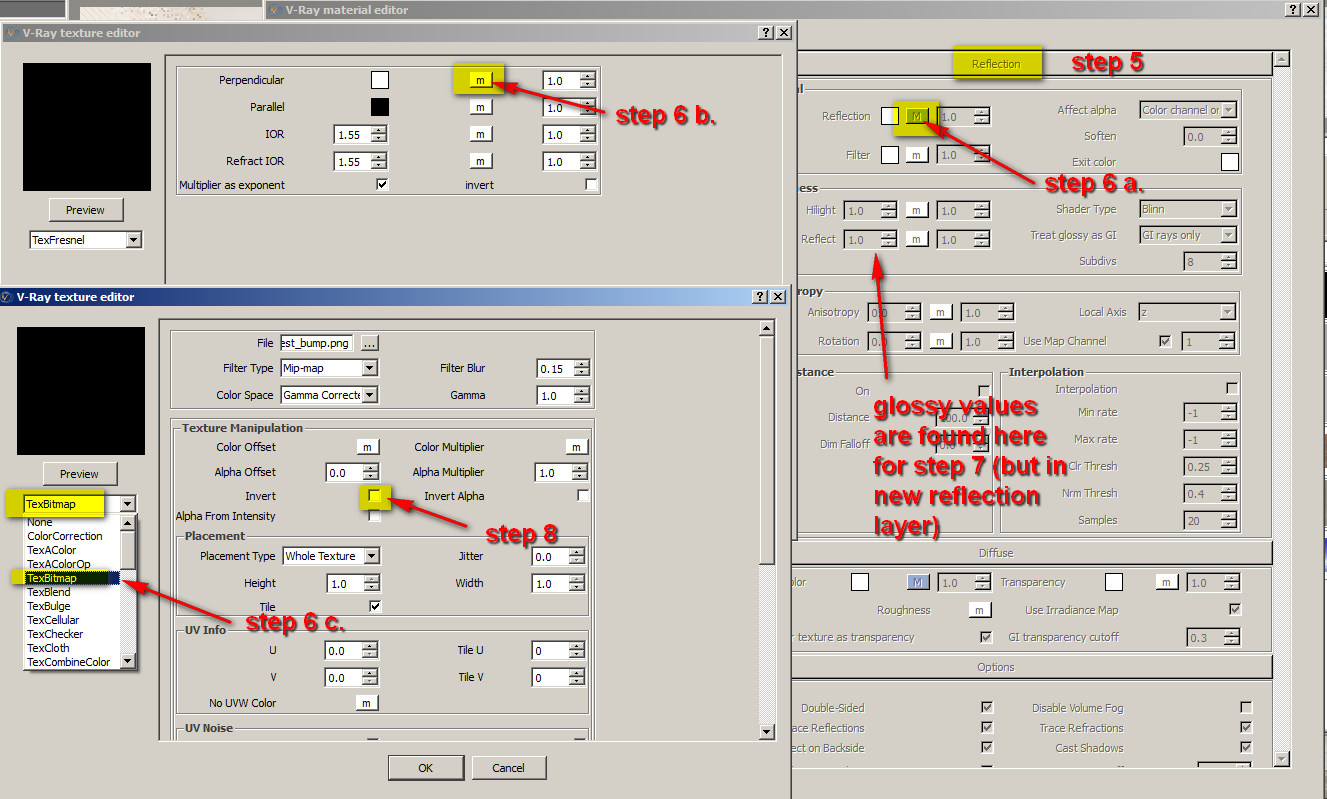The height and width of the screenshot is (799, 1327).
Task: Click Hilight glossiness 'm' button
Action: [917, 210]
